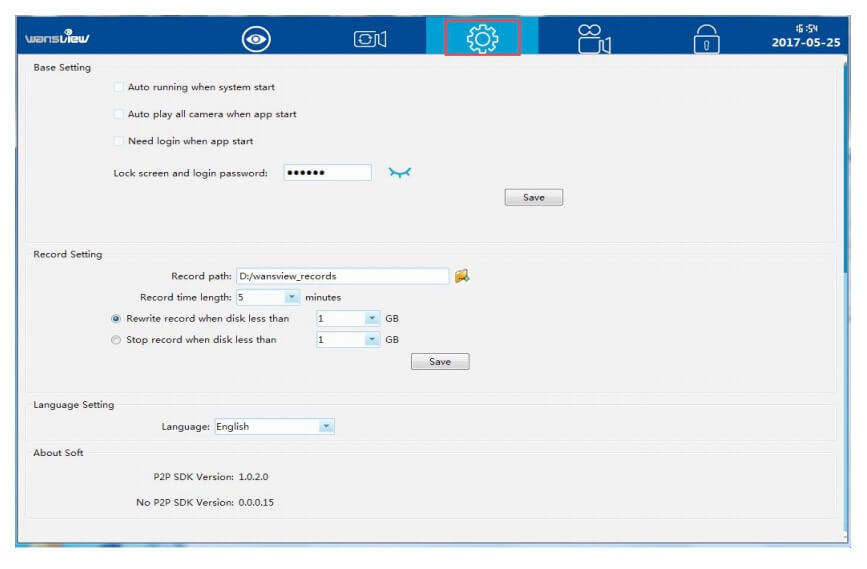Click the 2017-05-25 date display
867x569 pixels.
pyautogui.click(x=806, y=43)
